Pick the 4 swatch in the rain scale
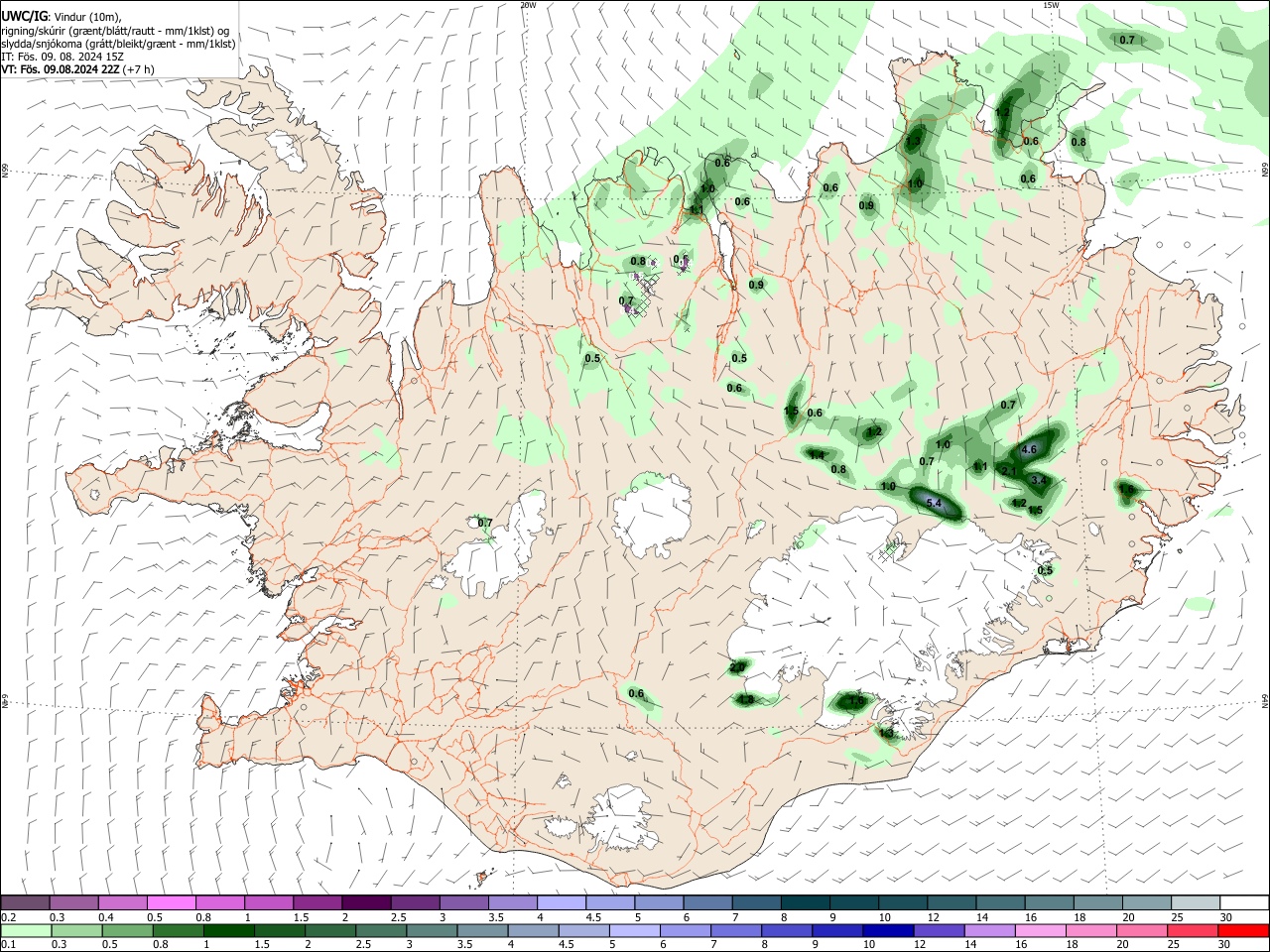This screenshot has height=952, width=1270. coord(533,930)
